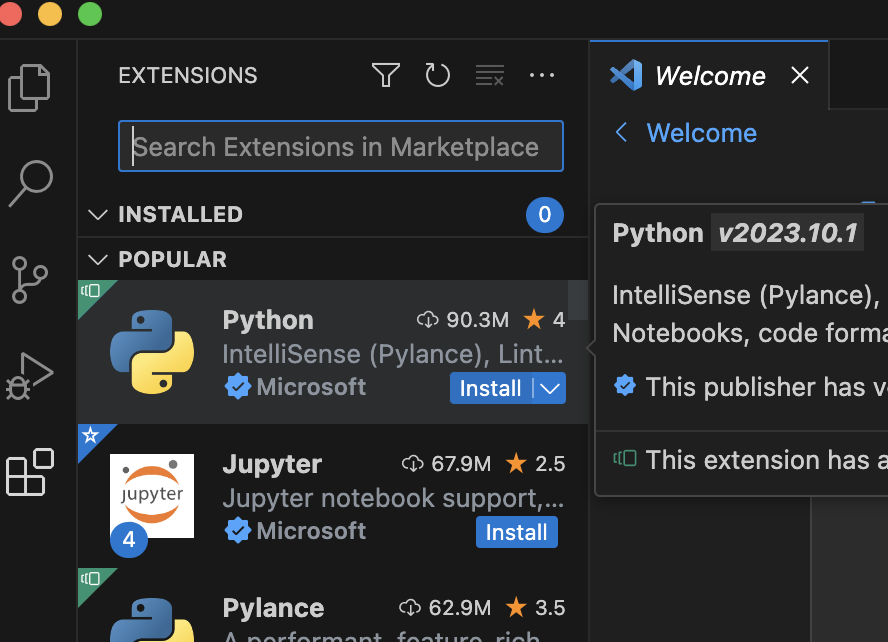Click Python download count cloud icon
Screen dimensions: 888x642
[x=428, y=320]
